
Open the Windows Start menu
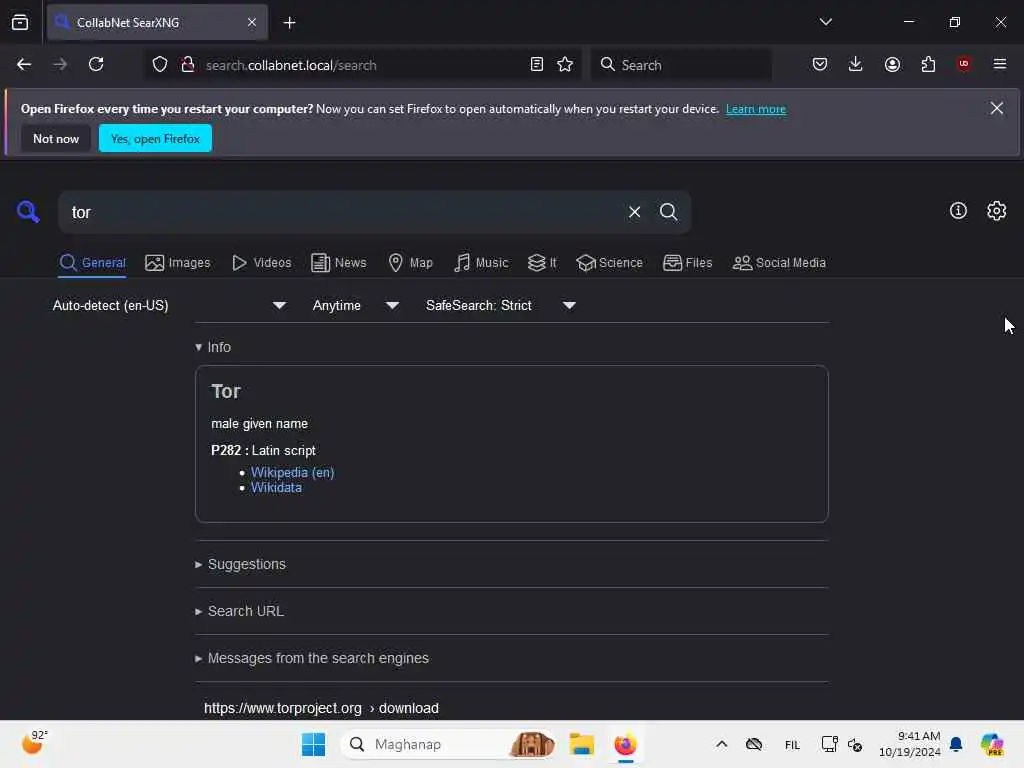click(313, 744)
